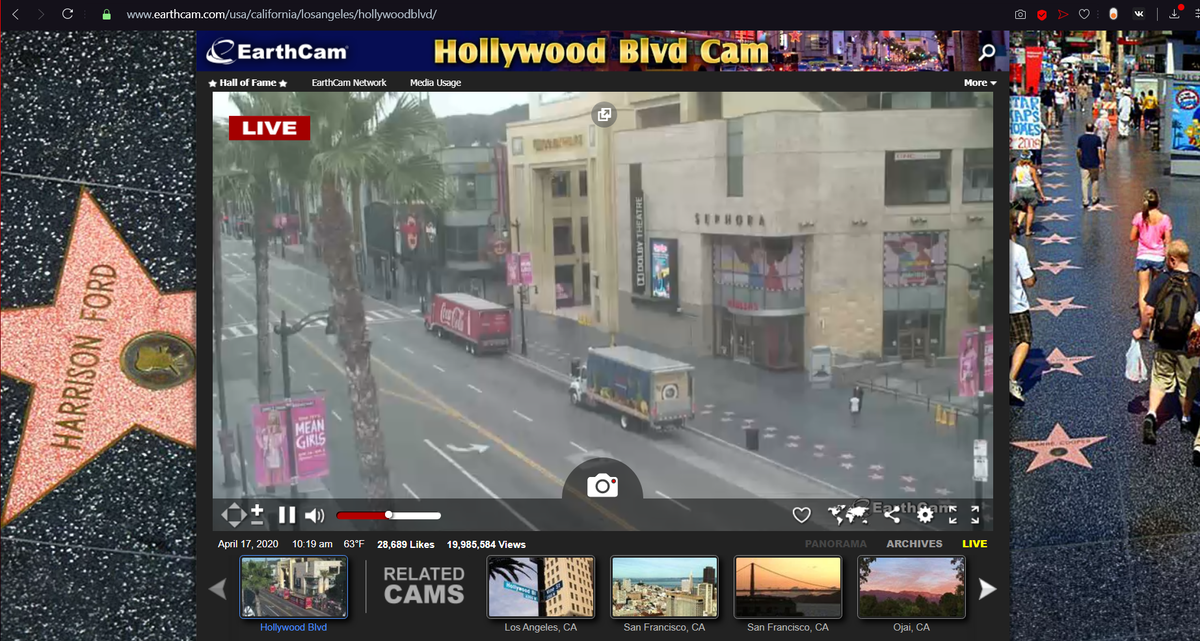Screen dimensions: 1200x641
Task: Open the site search magnifier
Action: (987, 52)
